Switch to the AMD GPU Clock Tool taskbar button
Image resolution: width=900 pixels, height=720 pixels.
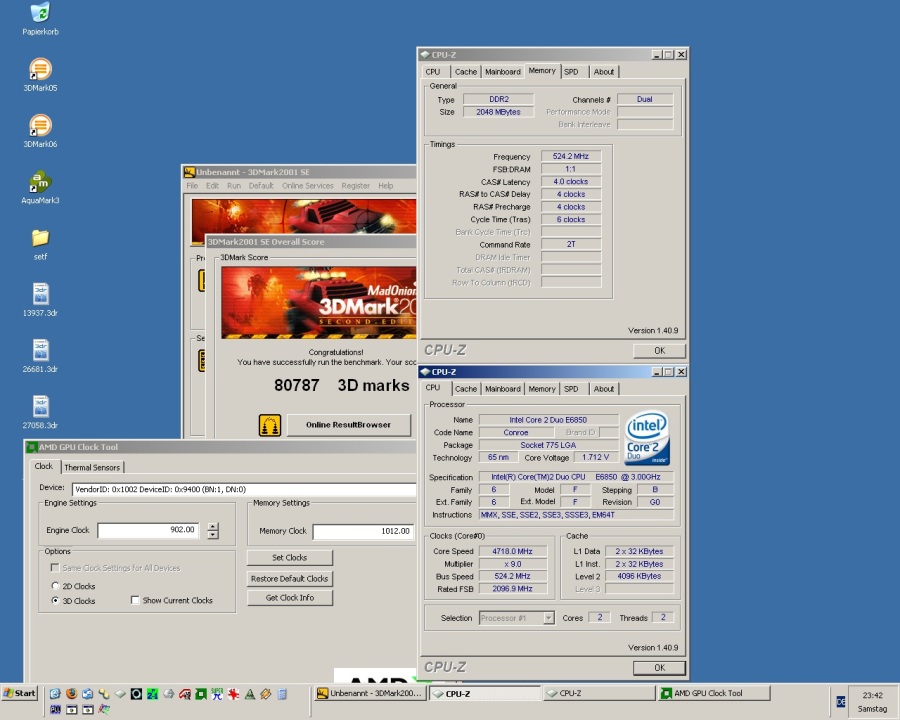tap(714, 693)
